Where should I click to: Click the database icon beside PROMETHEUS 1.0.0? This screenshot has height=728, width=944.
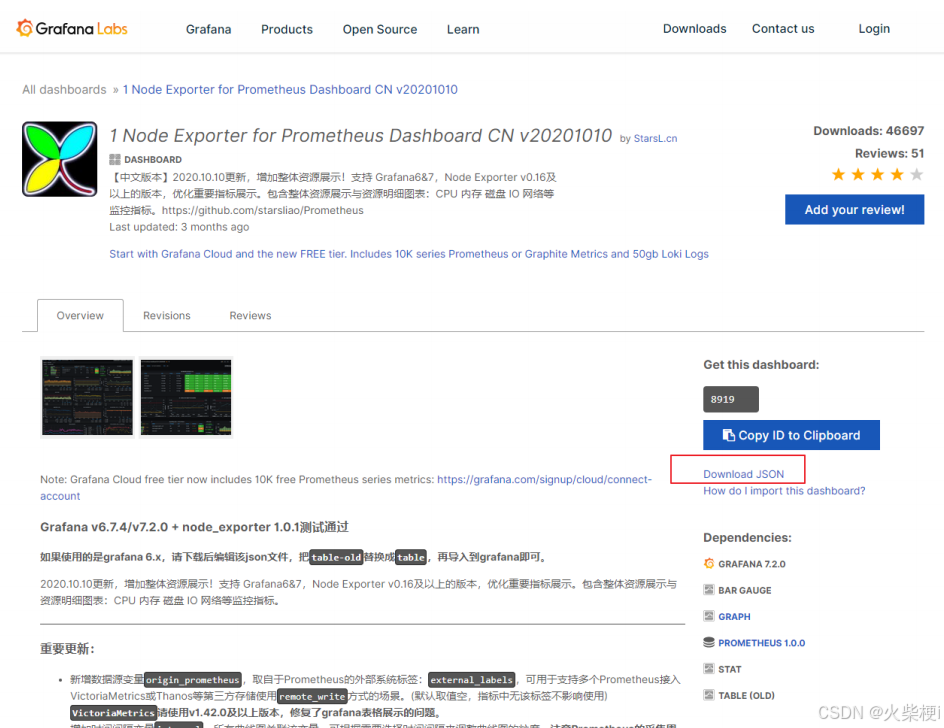pyautogui.click(x=709, y=642)
